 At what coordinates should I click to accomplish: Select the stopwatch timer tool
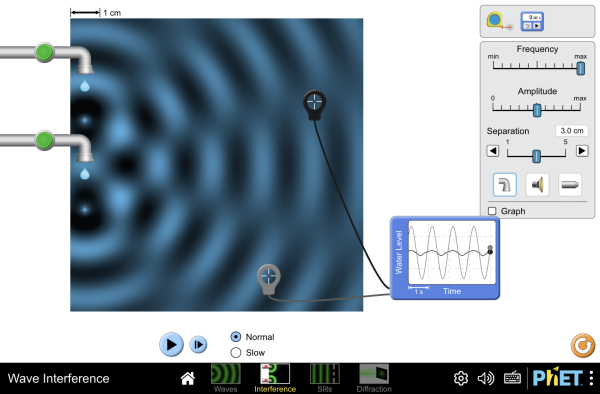tap(532, 21)
